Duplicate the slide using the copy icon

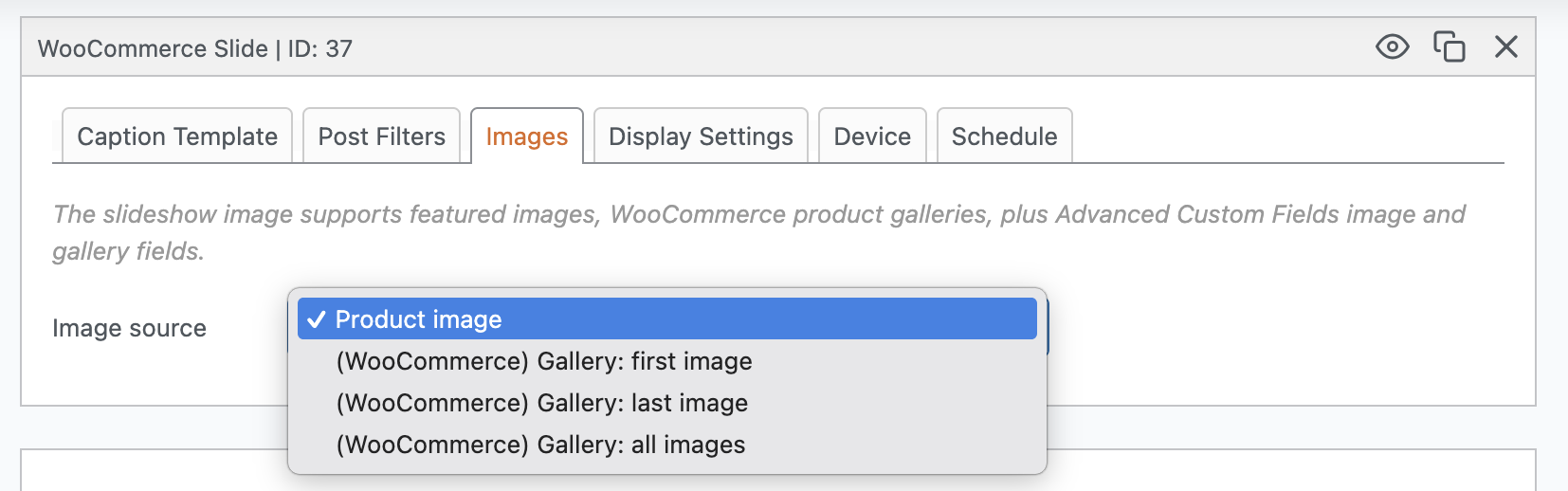[1449, 46]
